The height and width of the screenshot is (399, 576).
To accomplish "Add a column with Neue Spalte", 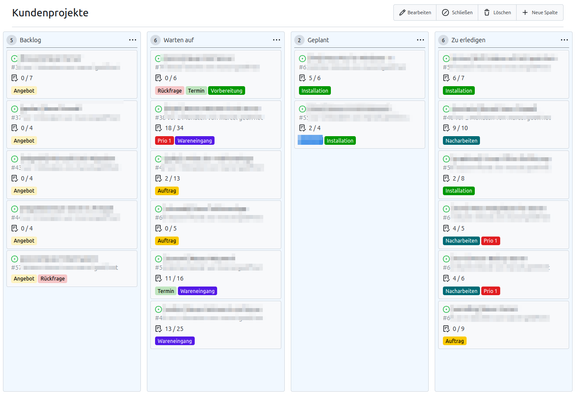I will click(x=540, y=12).
